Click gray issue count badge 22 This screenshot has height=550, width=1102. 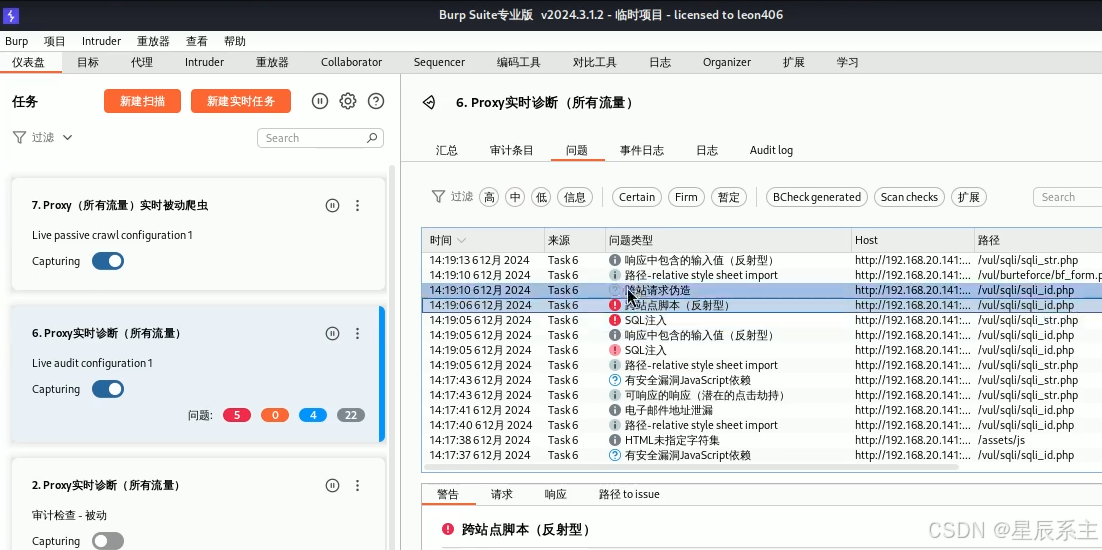coord(351,415)
